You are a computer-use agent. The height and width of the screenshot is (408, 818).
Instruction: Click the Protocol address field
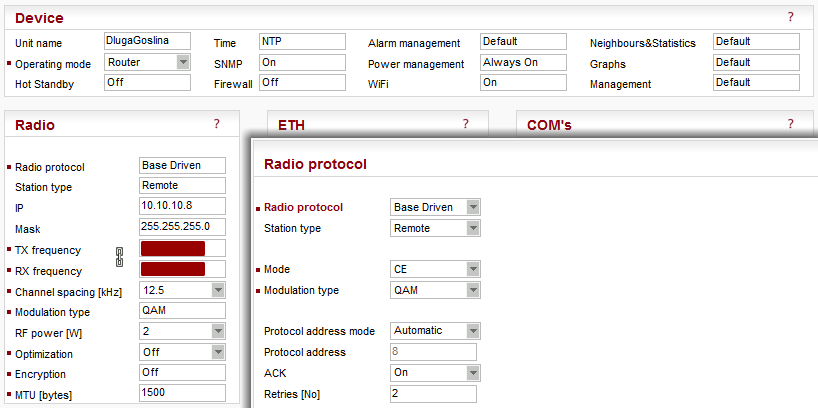click(433, 352)
